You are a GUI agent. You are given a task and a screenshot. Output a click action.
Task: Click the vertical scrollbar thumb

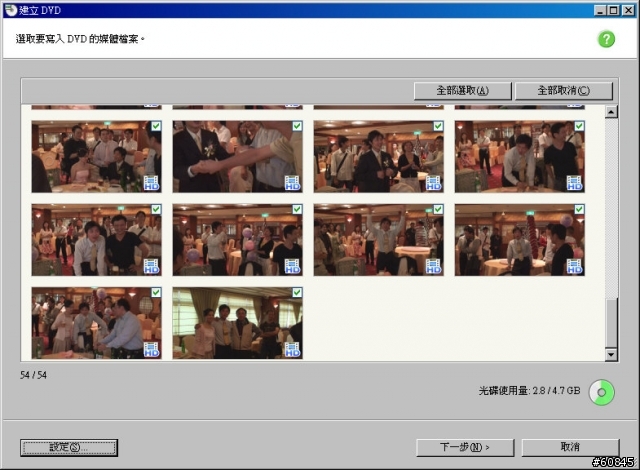(x=611, y=323)
